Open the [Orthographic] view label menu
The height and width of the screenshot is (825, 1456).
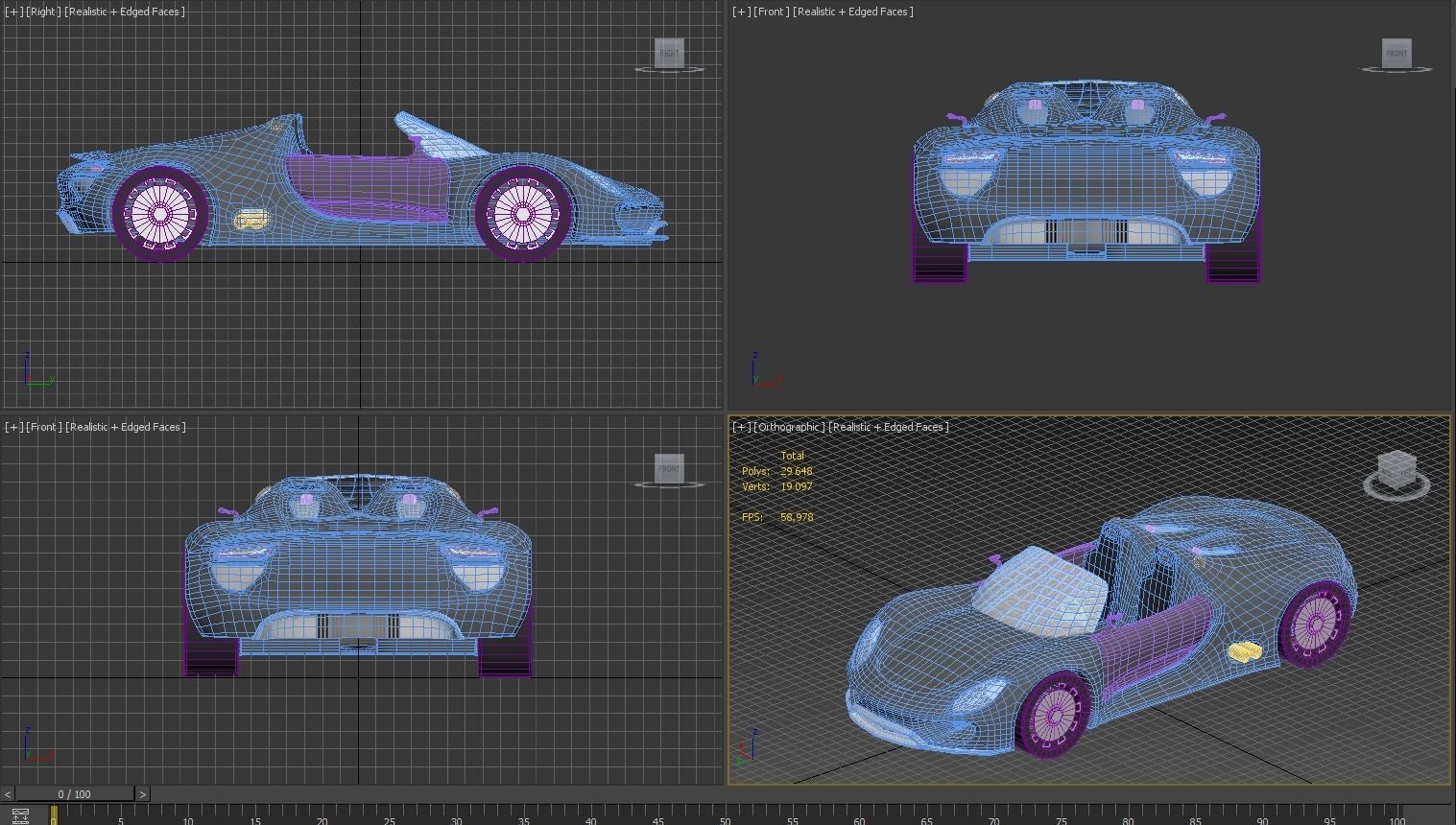click(790, 427)
